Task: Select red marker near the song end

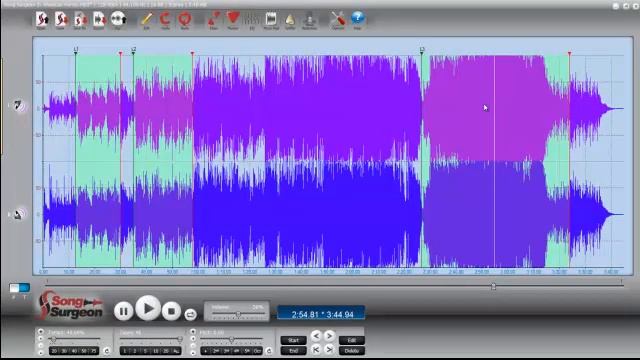Action: click(569, 53)
